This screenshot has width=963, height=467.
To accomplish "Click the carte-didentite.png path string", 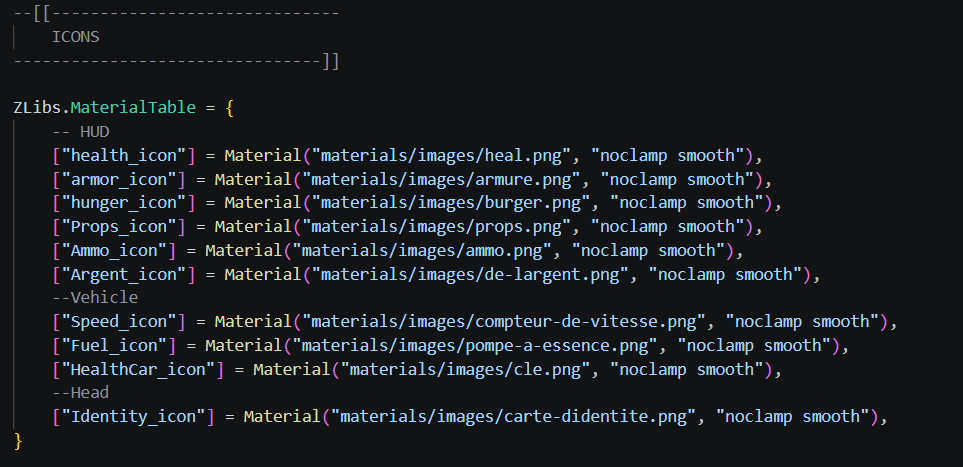I will pyautogui.click(x=520, y=417).
